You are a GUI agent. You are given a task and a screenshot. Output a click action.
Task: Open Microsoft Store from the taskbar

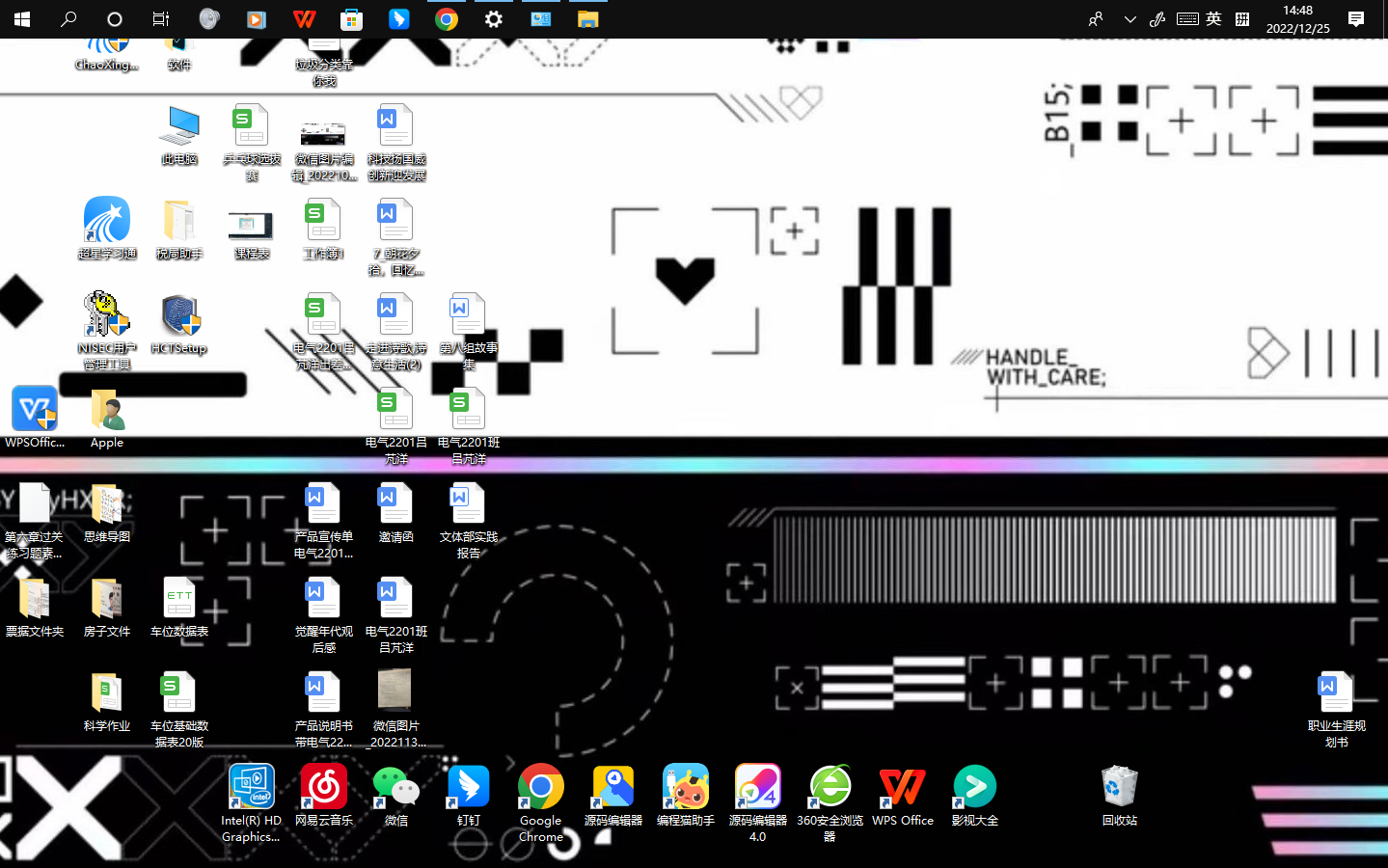(351, 19)
